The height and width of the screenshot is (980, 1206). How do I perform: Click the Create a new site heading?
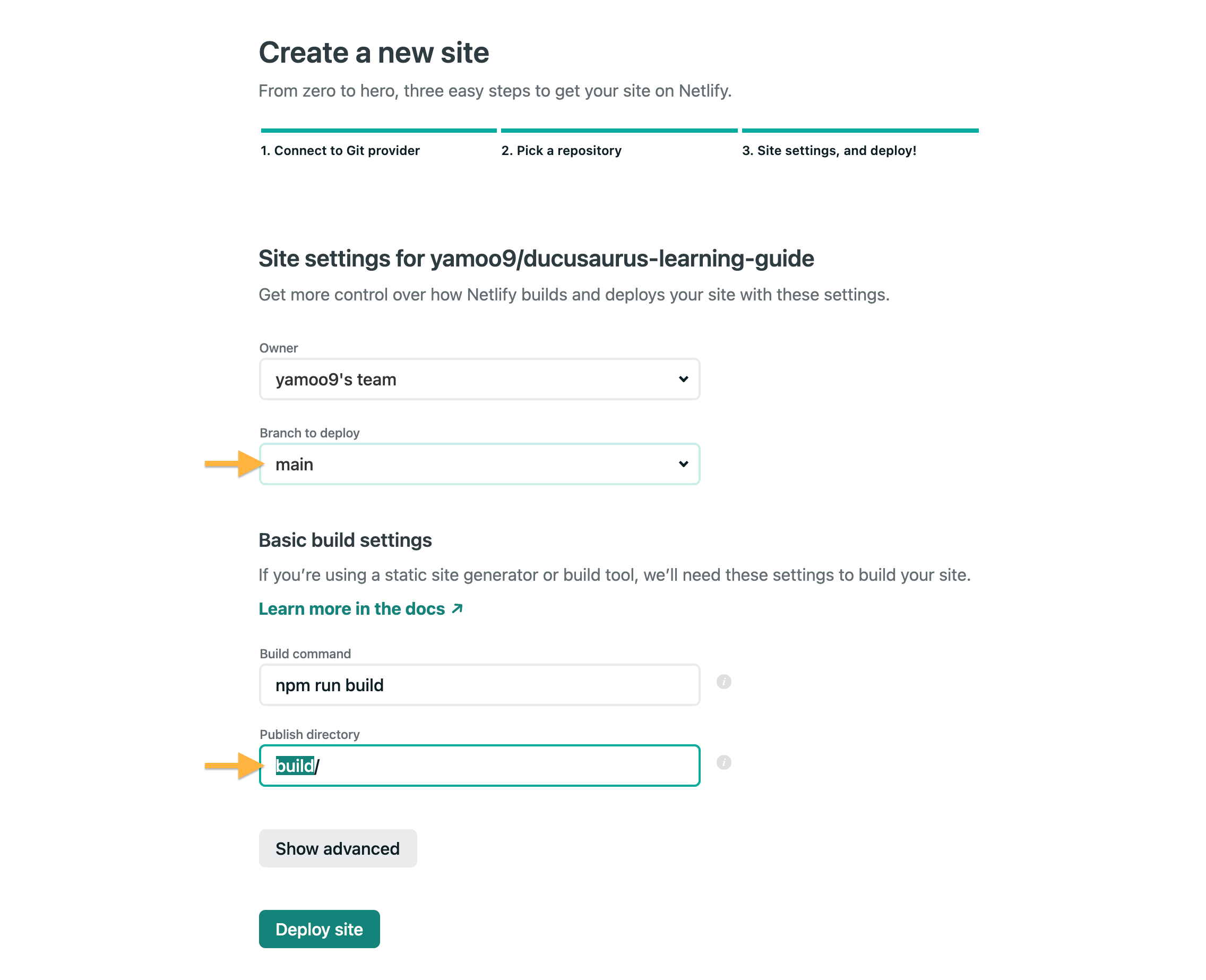[374, 53]
